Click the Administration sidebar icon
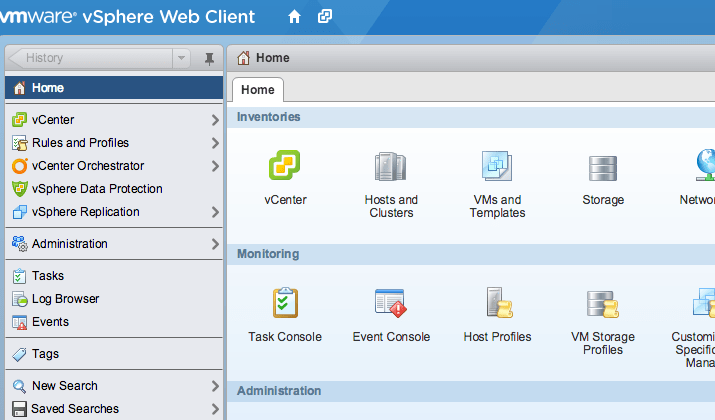 click(20, 244)
